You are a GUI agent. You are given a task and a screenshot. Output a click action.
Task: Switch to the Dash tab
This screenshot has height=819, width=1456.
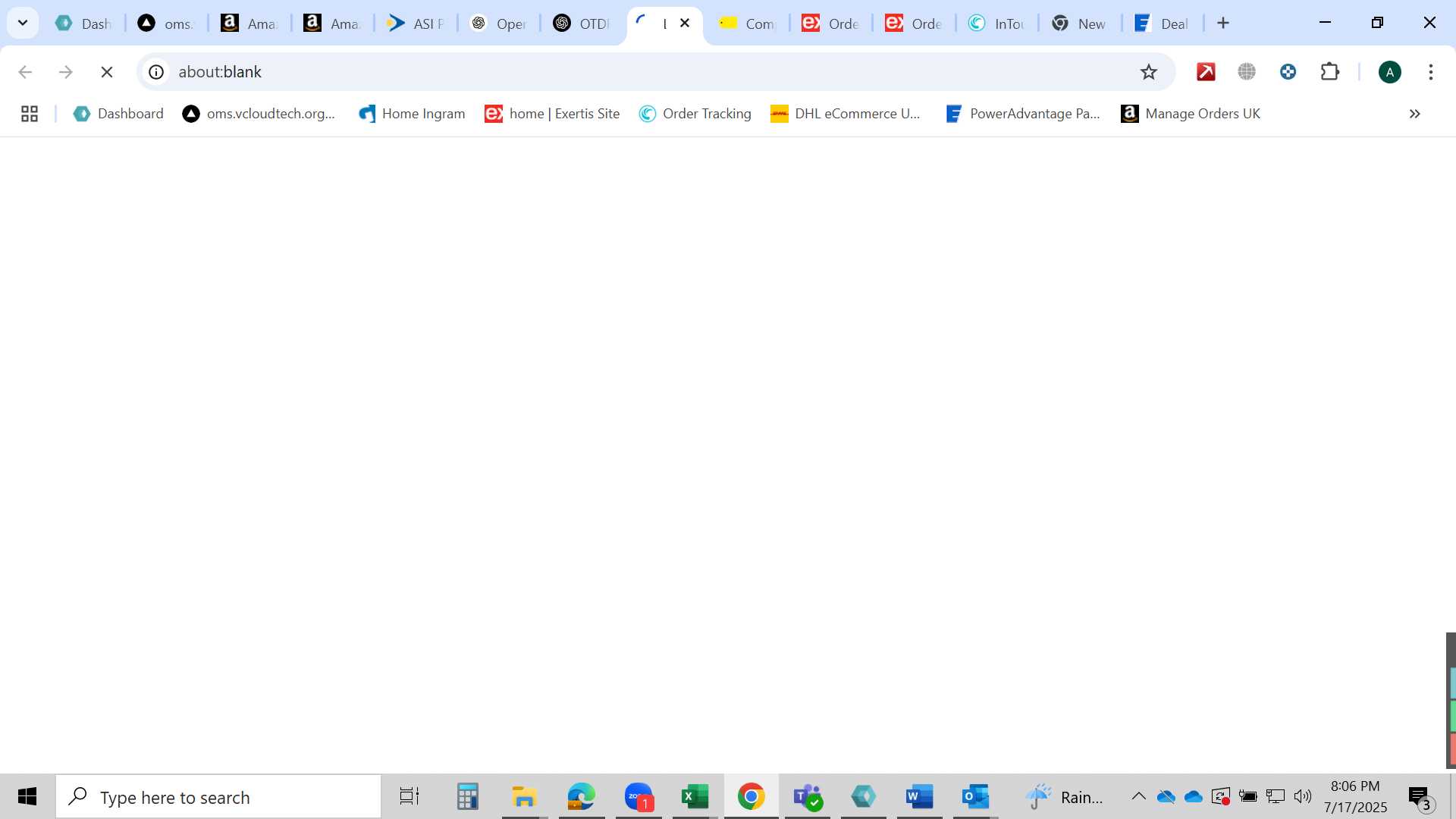[84, 24]
